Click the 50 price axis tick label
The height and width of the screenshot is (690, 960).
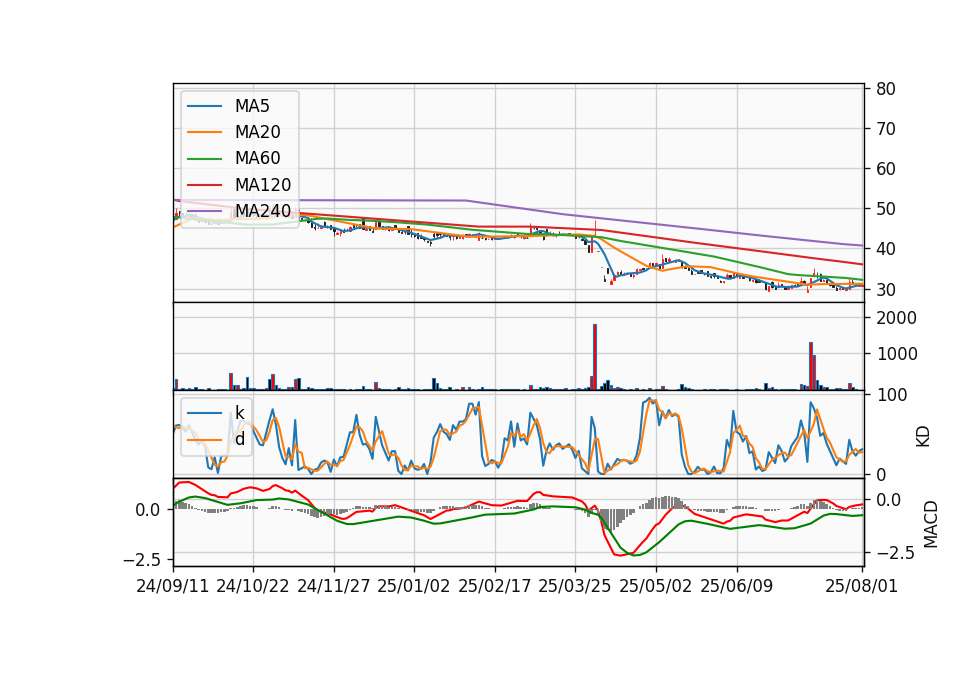885,209
